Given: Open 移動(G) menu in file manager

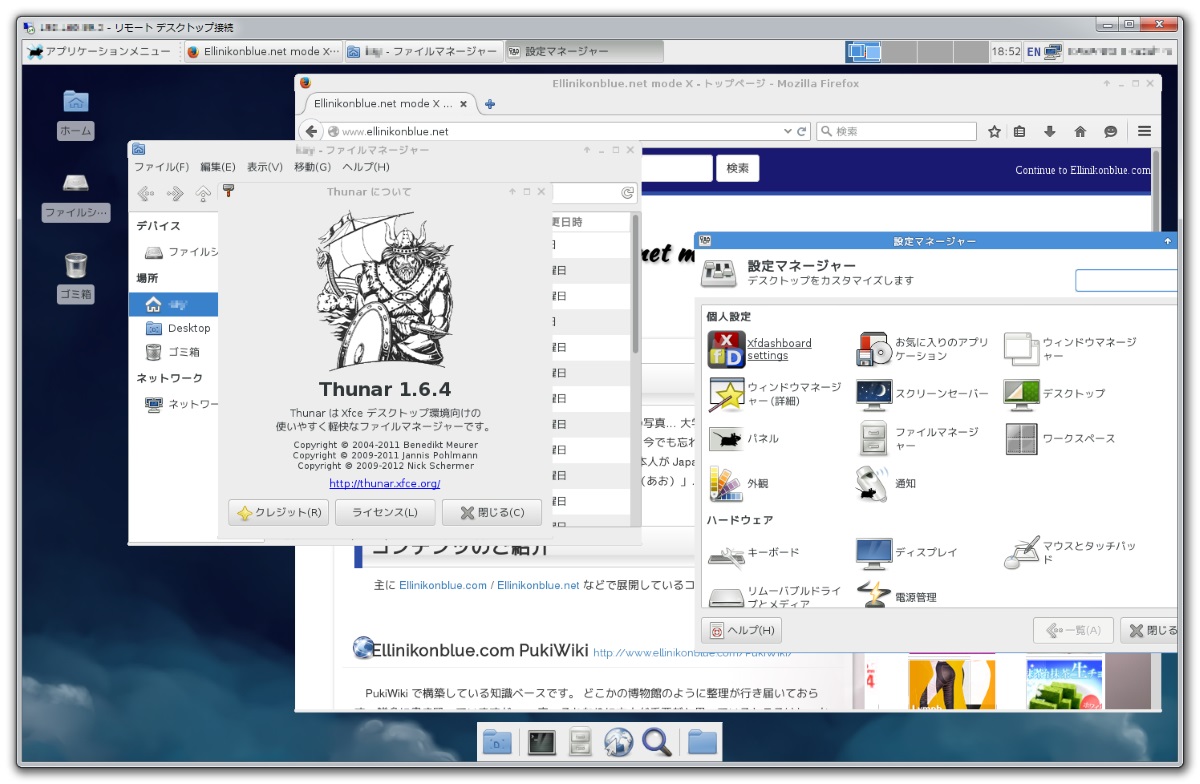Looking at the screenshot, I should coord(312,167).
